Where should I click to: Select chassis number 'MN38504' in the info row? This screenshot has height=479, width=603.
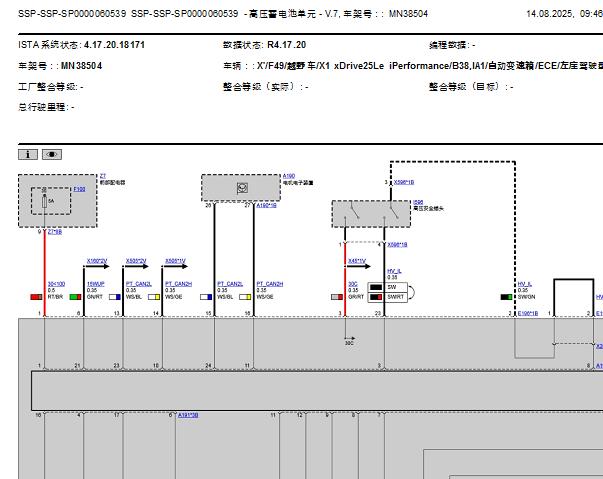pos(81,66)
